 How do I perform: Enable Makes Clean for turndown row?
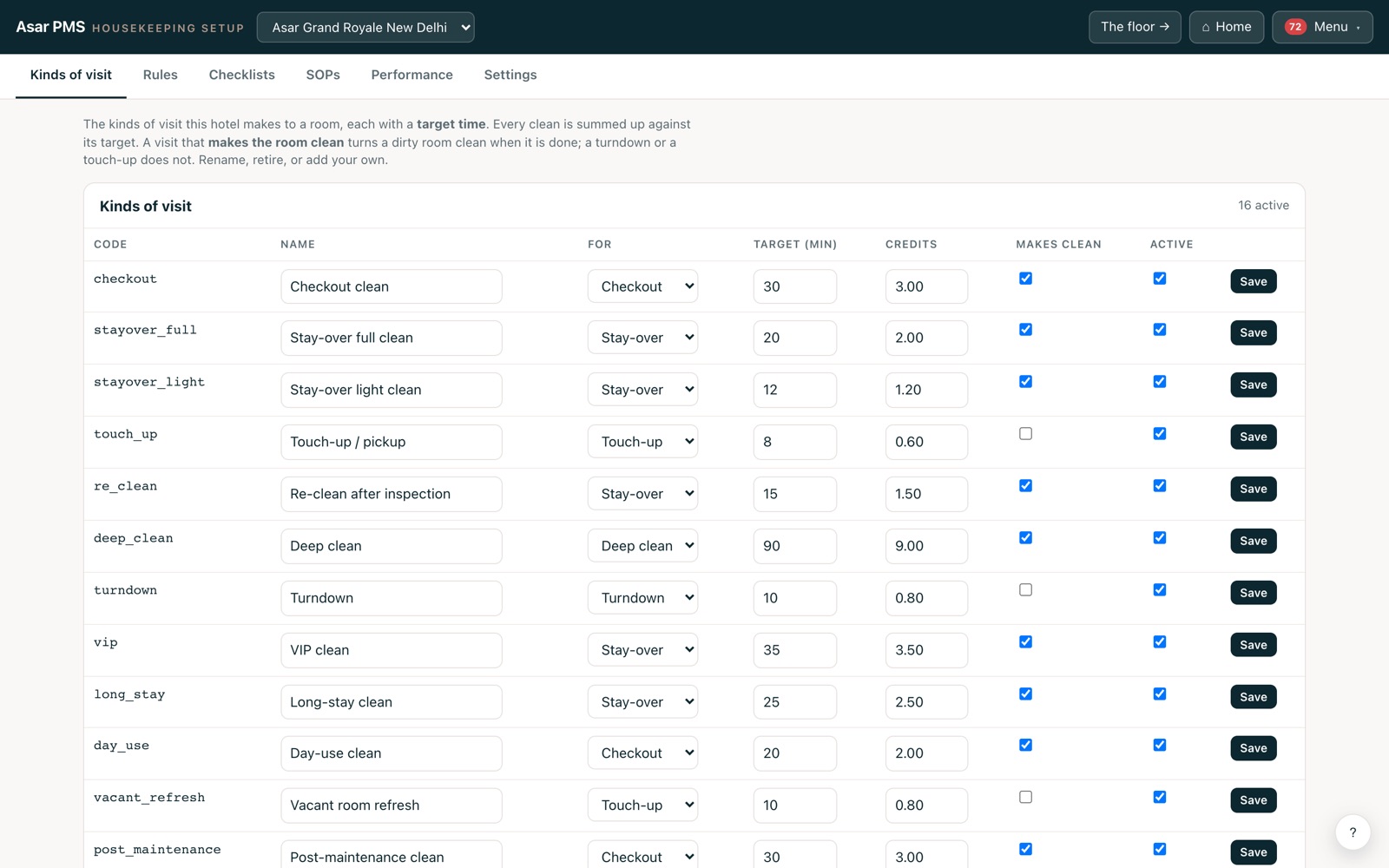(1025, 590)
